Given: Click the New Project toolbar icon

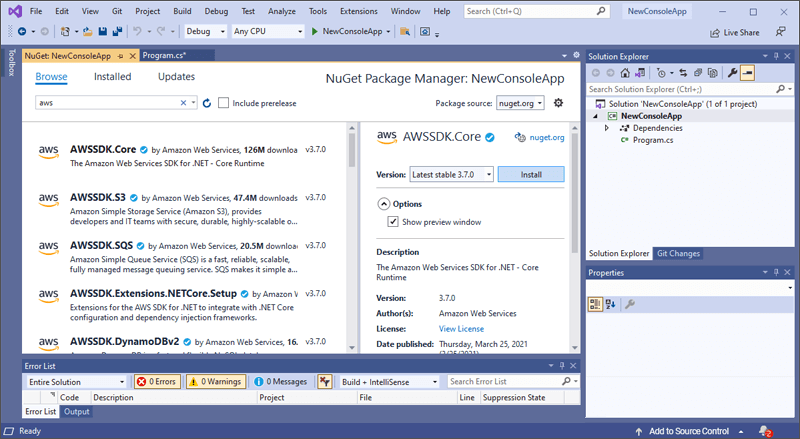Looking at the screenshot, I should [x=65, y=32].
